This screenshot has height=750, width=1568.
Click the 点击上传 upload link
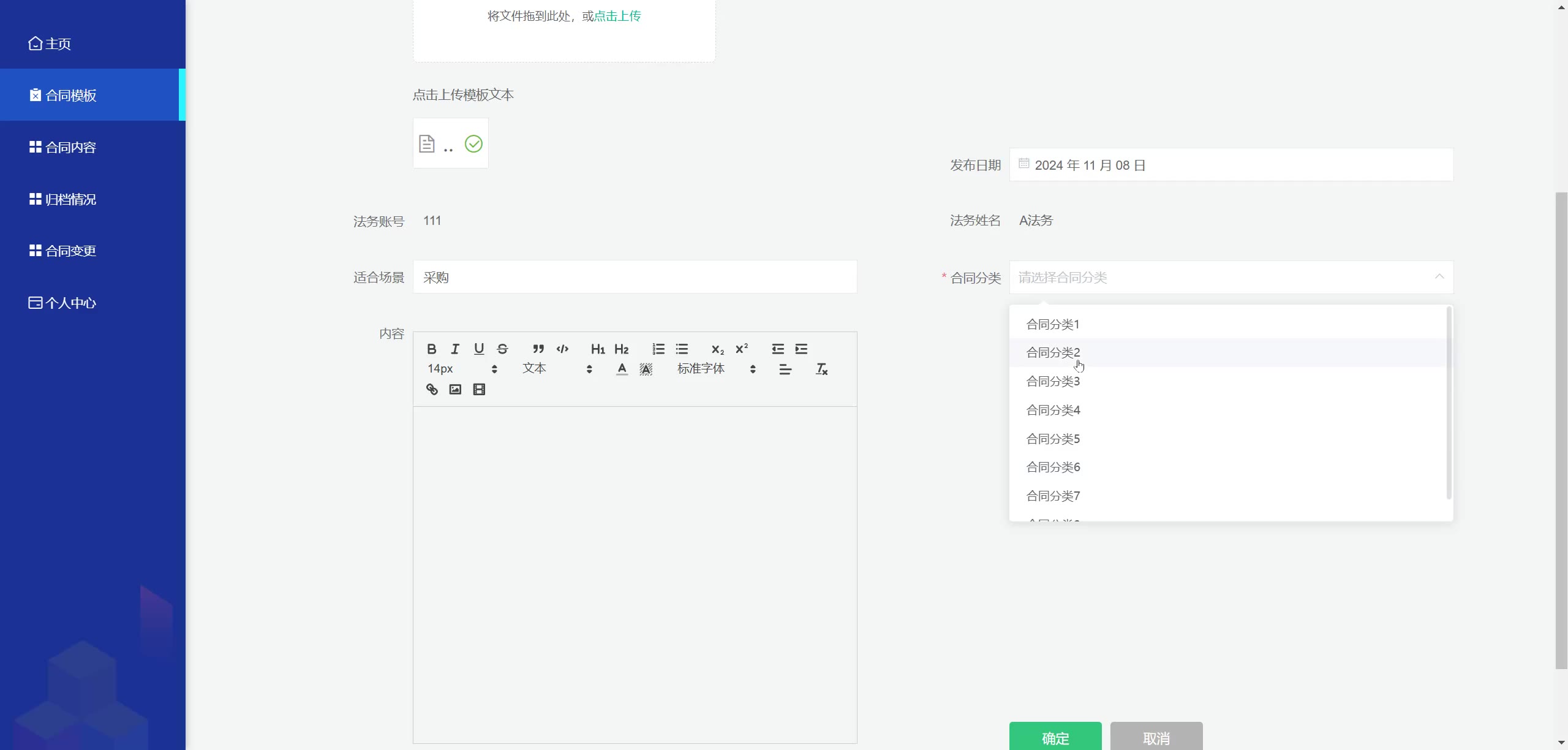click(x=617, y=17)
